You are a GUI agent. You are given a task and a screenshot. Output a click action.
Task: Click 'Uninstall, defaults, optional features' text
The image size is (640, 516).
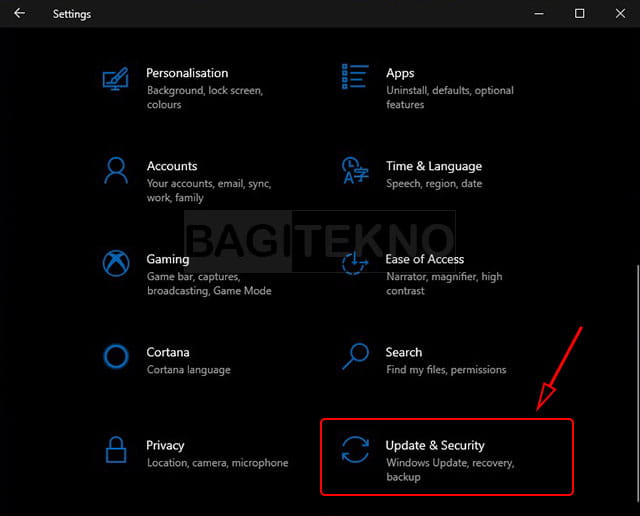[x=450, y=98]
